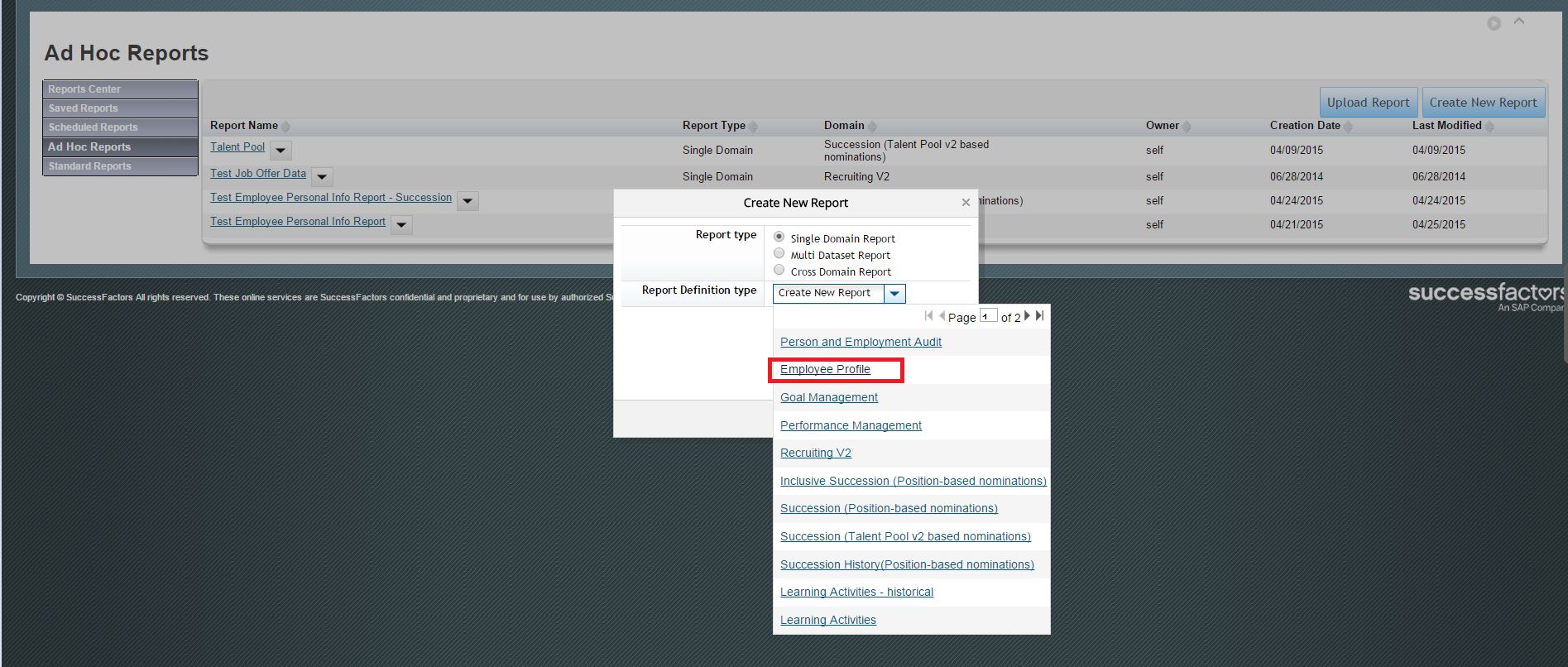The width and height of the screenshot is (1568, 667).
Task: Close the Create New Report dialog
Action: click(x=966, y=203)
